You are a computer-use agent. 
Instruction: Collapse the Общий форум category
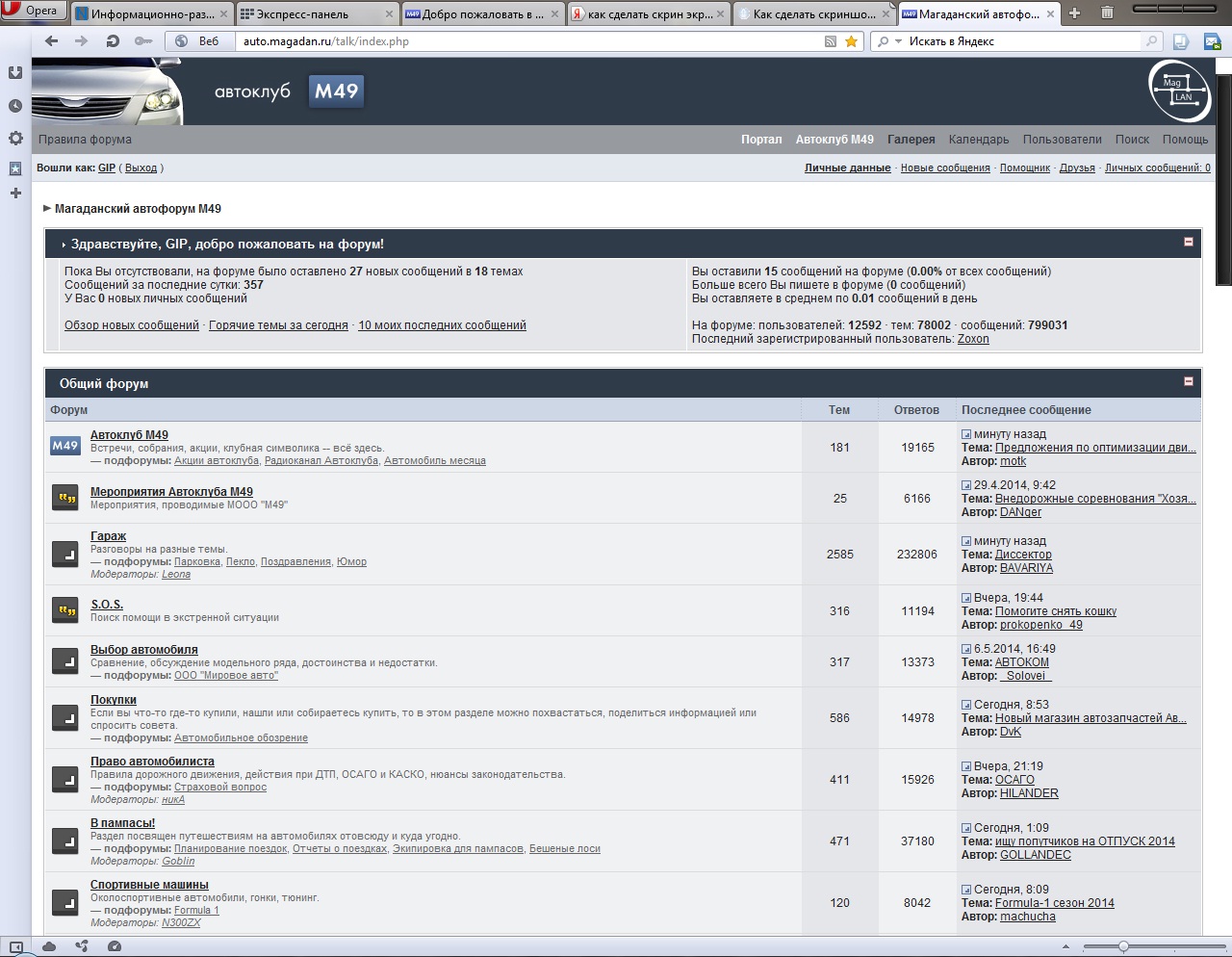point(1188,381)
